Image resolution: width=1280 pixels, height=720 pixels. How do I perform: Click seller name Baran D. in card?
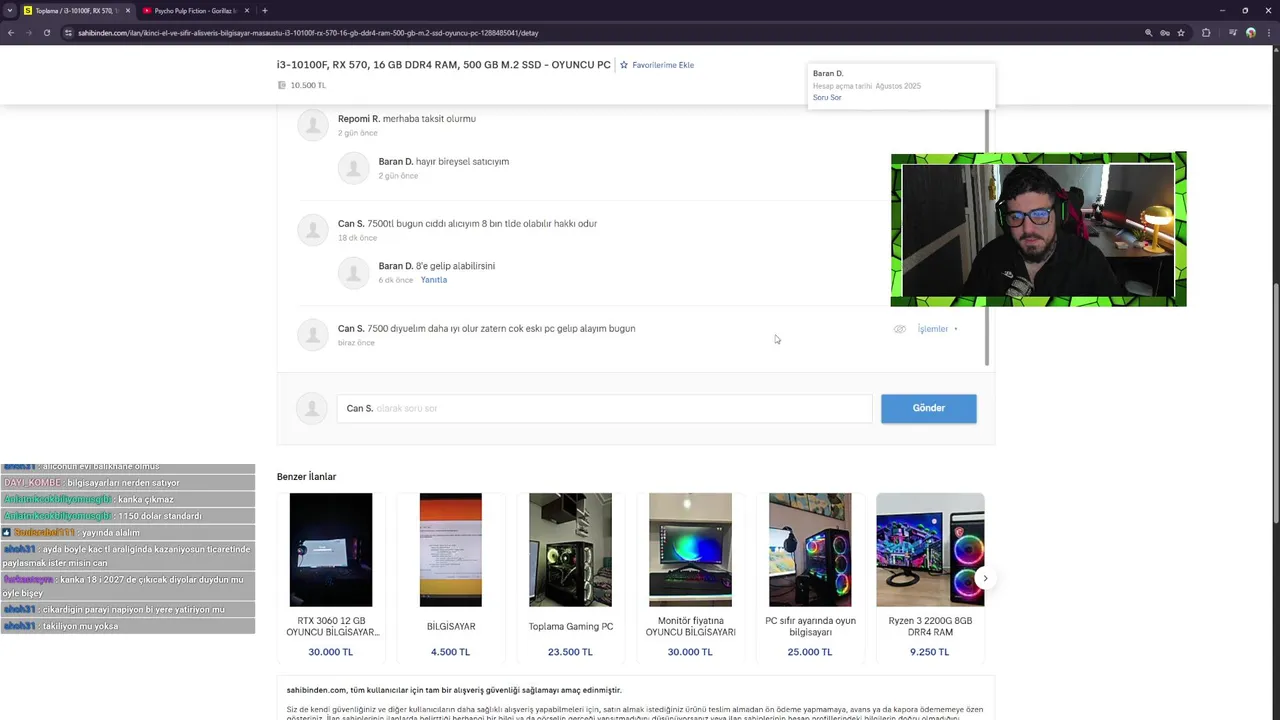tap(828, 73)
